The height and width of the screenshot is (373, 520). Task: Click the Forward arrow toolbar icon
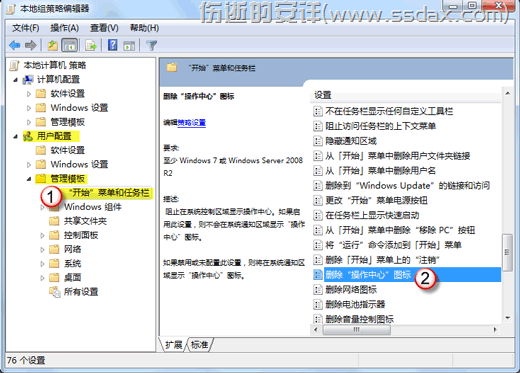(x=31, y=45)
